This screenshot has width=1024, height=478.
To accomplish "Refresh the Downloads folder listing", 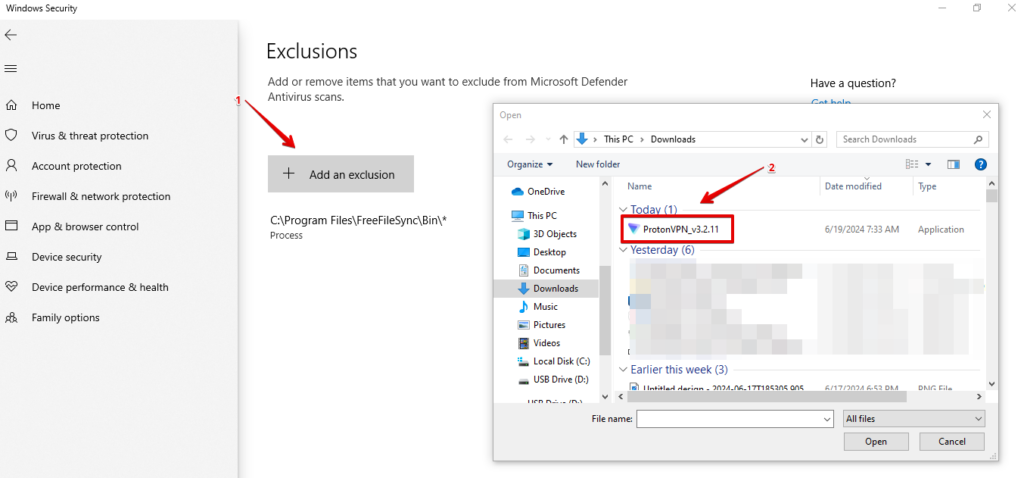I will (820, 139).
